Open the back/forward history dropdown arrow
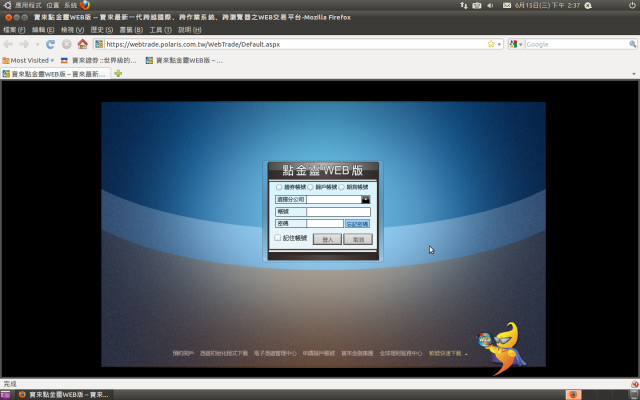 pyautogui.click(x=37, y=44)
